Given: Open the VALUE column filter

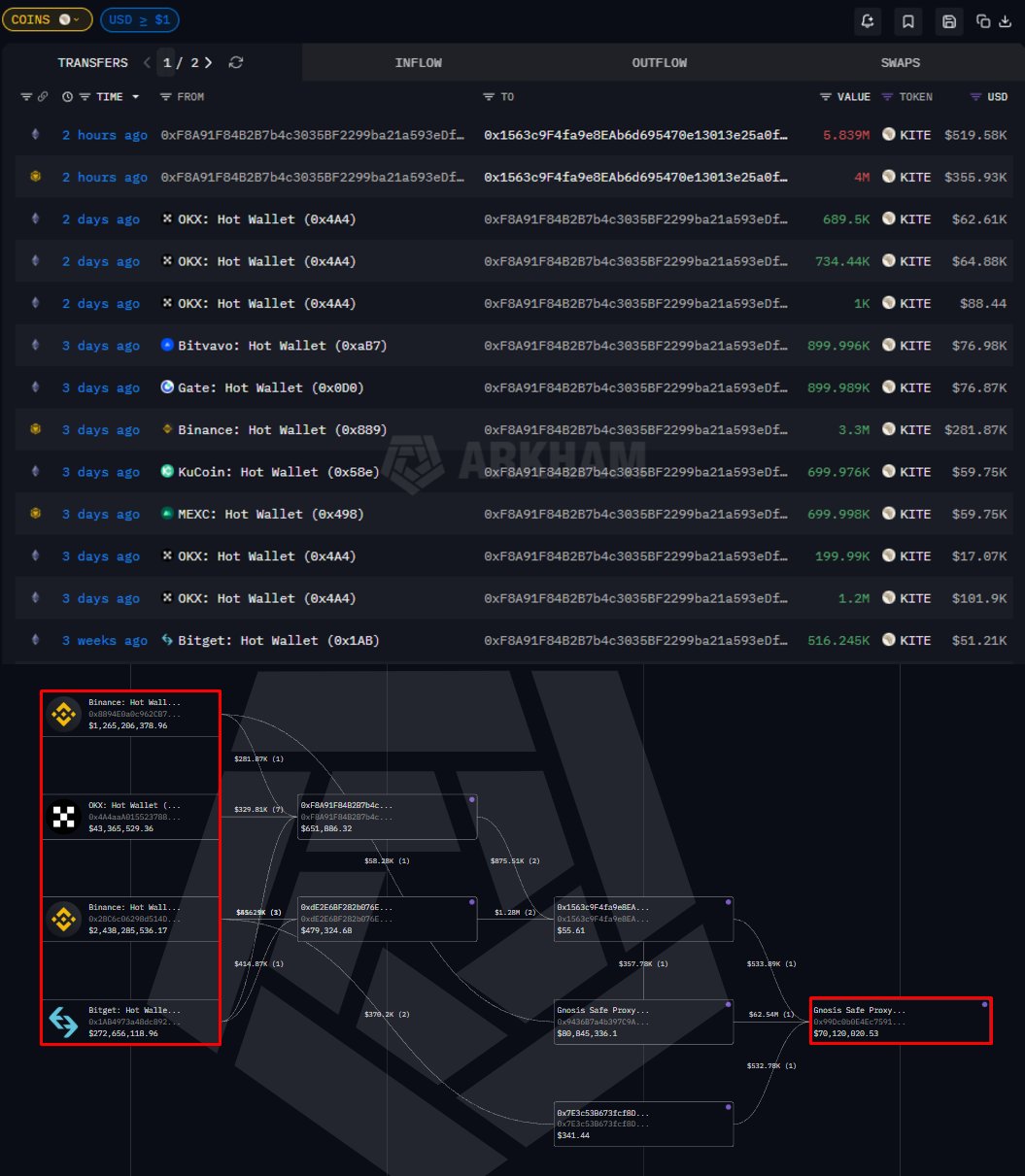Looking at the screenshot, I should click(x=826, y=97).
